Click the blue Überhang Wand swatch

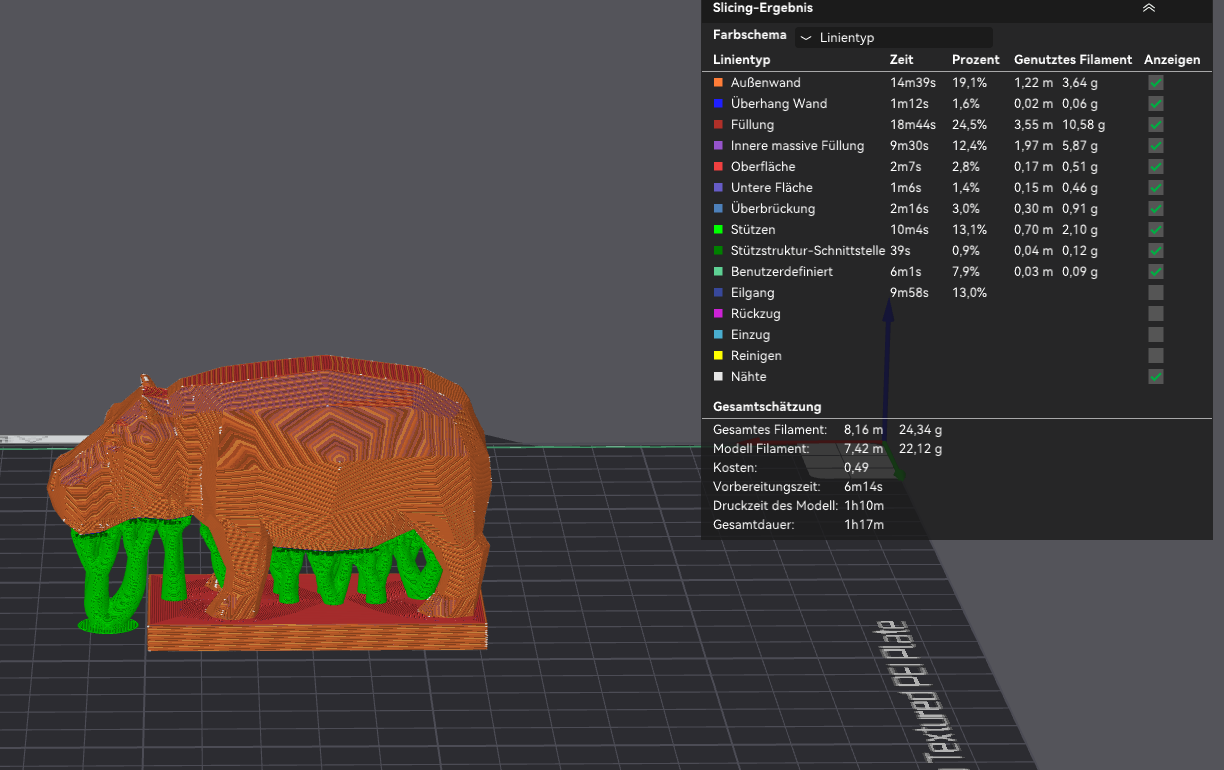[718, 104]
